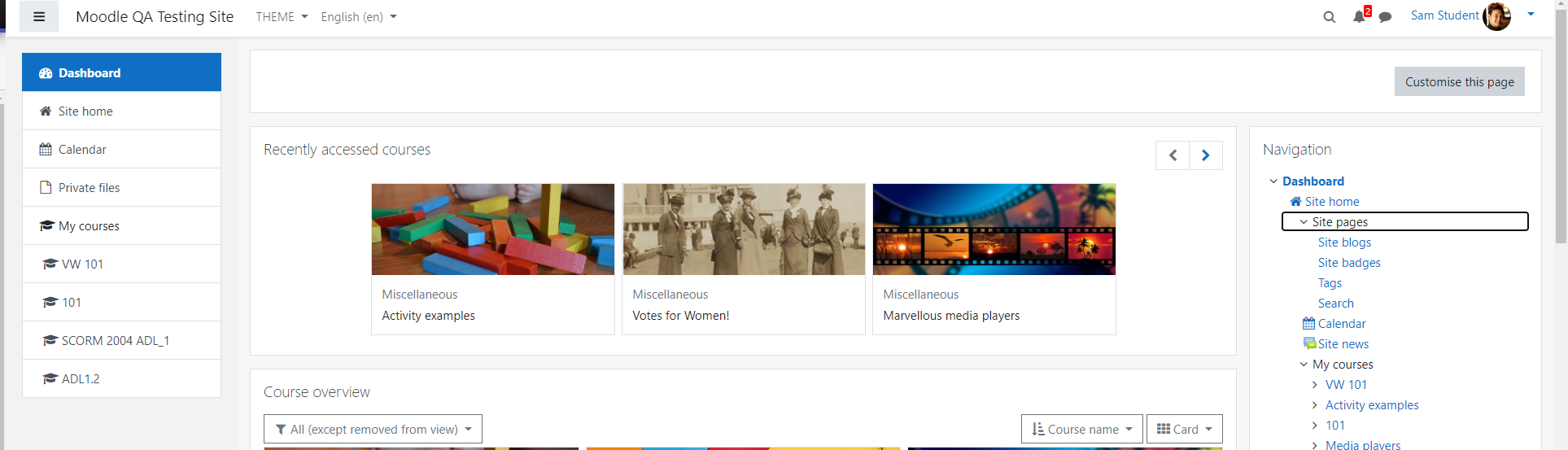Click the Private files document icon
The image size is (1568, 450).
coord(46,188)
